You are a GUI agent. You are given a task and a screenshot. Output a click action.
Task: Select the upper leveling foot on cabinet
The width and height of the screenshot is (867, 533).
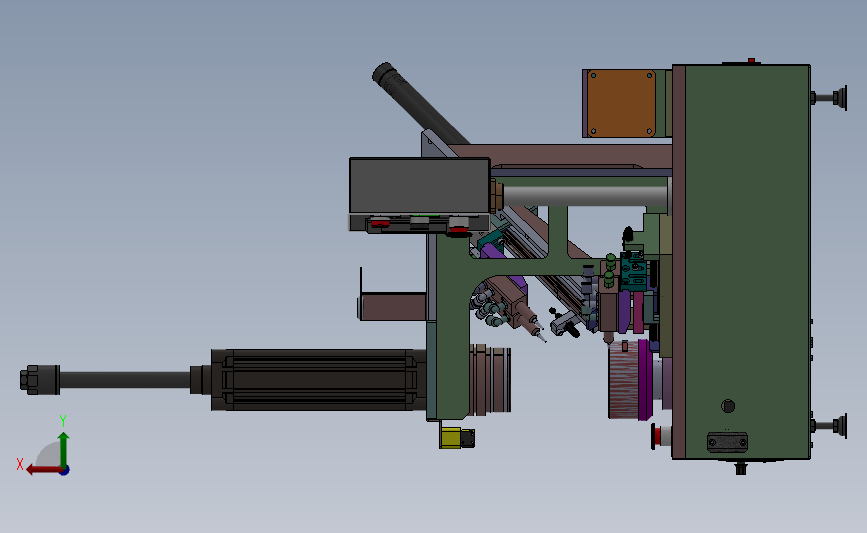(x=829, y=98)
